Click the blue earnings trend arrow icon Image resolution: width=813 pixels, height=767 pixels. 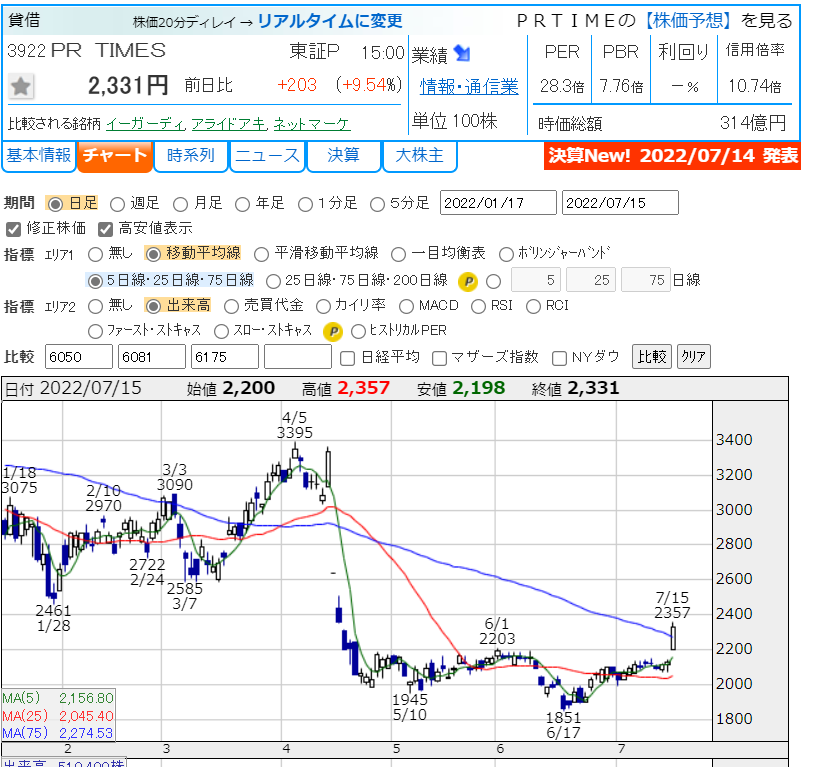click(461, 53)
